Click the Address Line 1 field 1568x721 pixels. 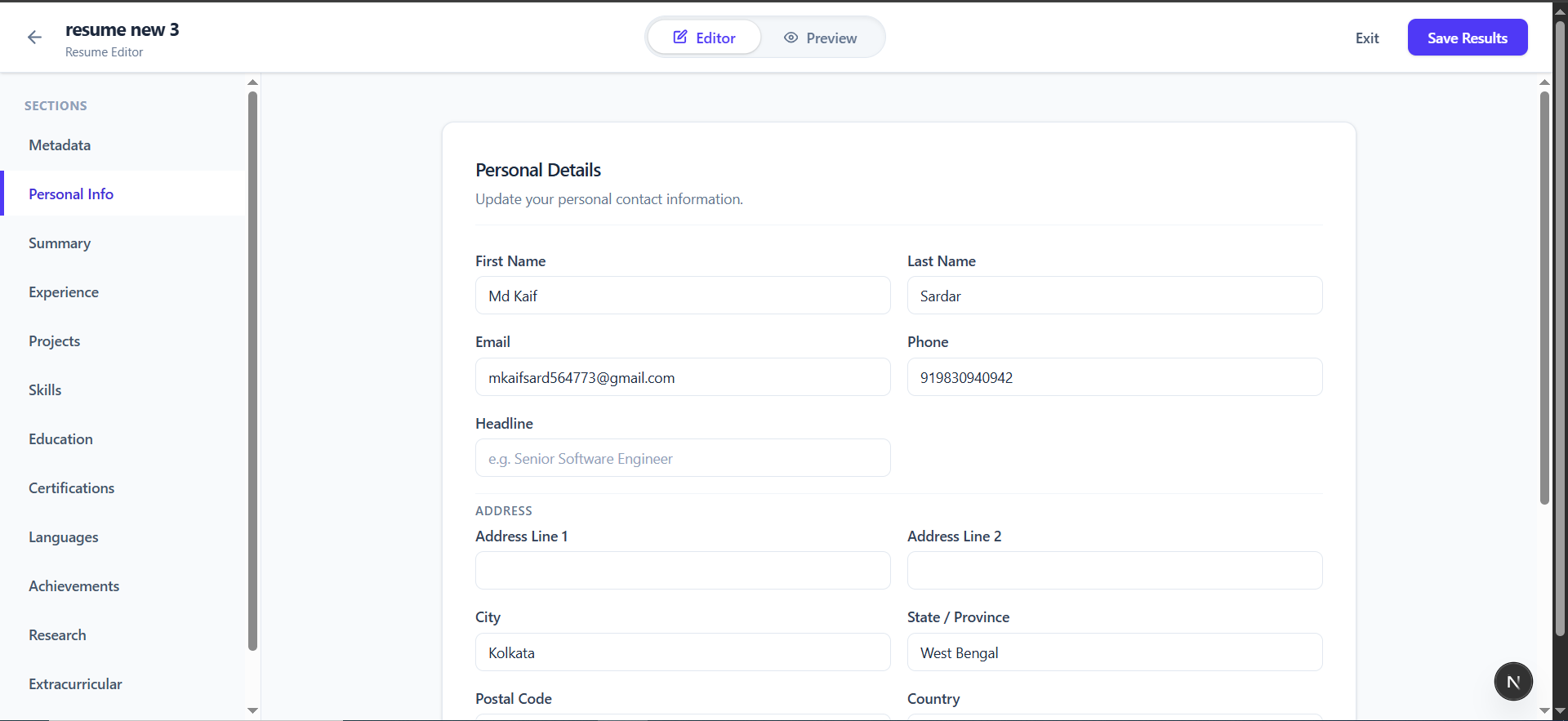tap(683, 570)
